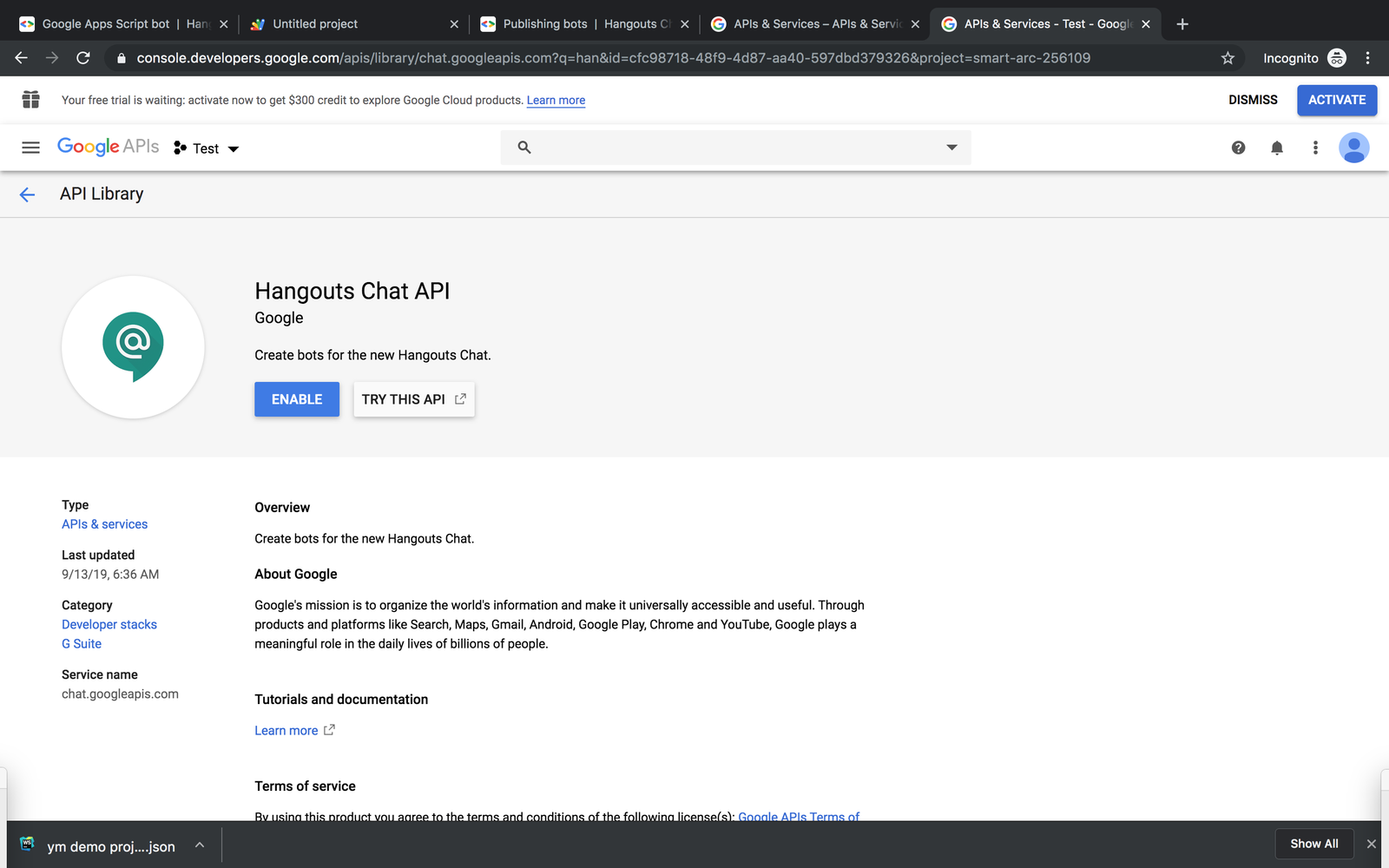Expand the search bar dropdown arrow
The image size is (1389, 868).
click(x=951, y=148)
